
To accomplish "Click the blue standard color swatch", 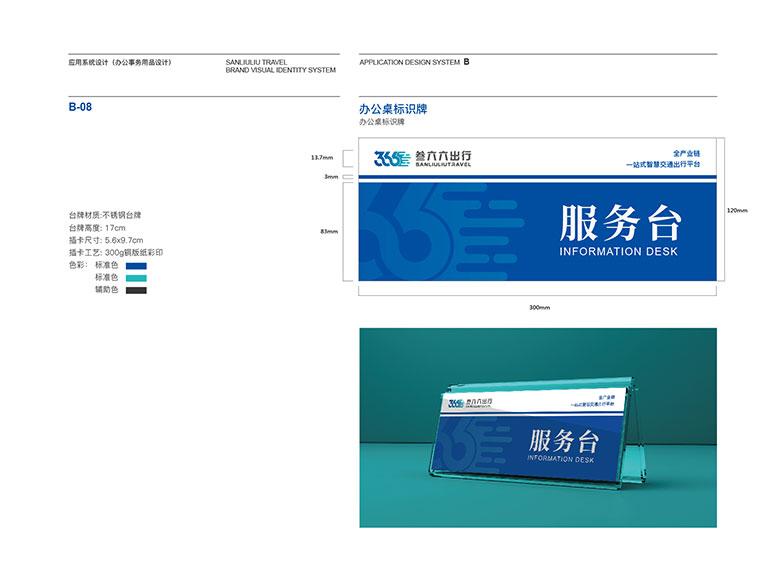I will coord(136,266).
